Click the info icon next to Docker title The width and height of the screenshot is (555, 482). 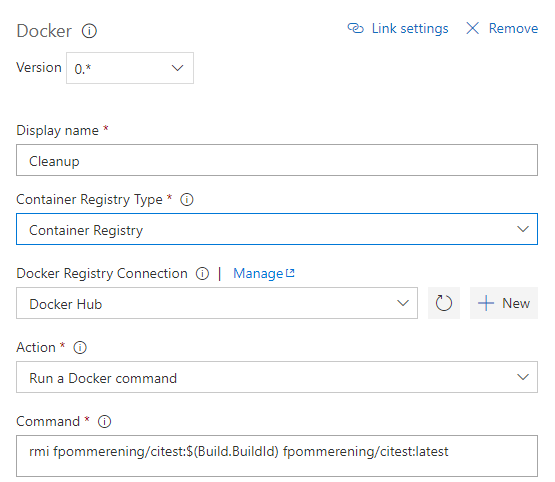pyautogui.click(x=89, y=31)
